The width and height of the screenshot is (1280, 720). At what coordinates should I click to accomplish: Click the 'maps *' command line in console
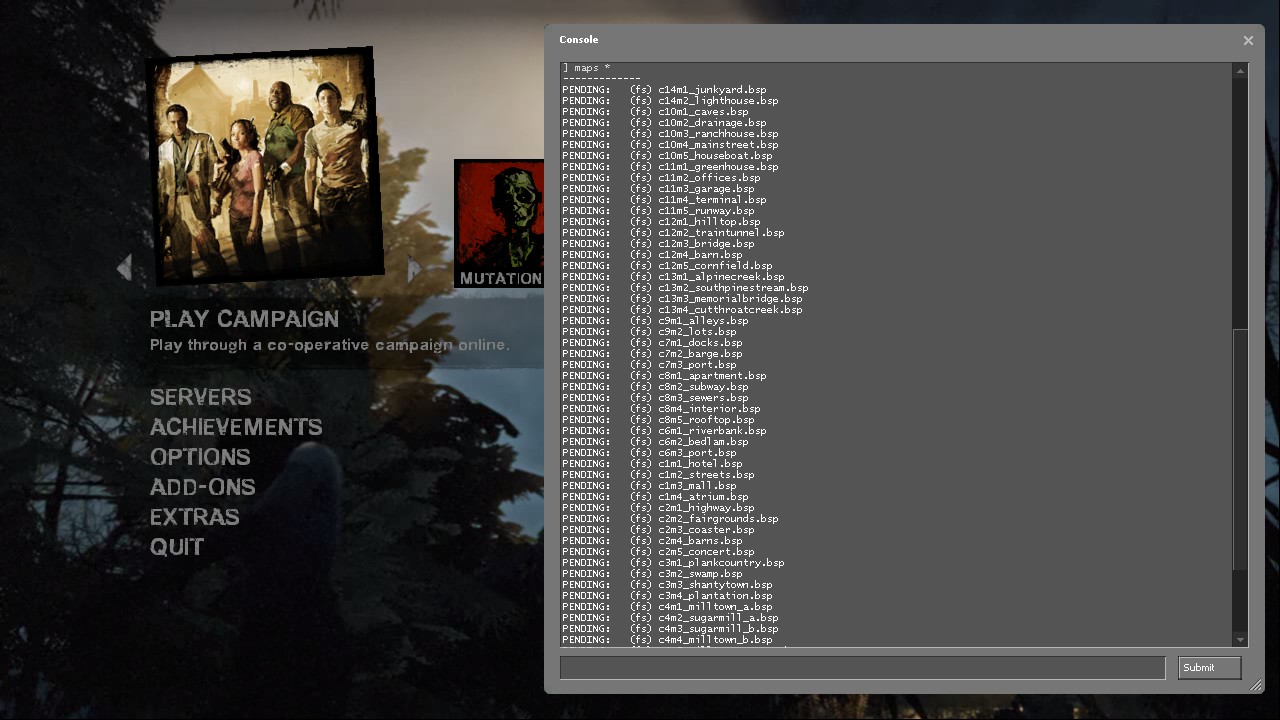pos(586,68)
